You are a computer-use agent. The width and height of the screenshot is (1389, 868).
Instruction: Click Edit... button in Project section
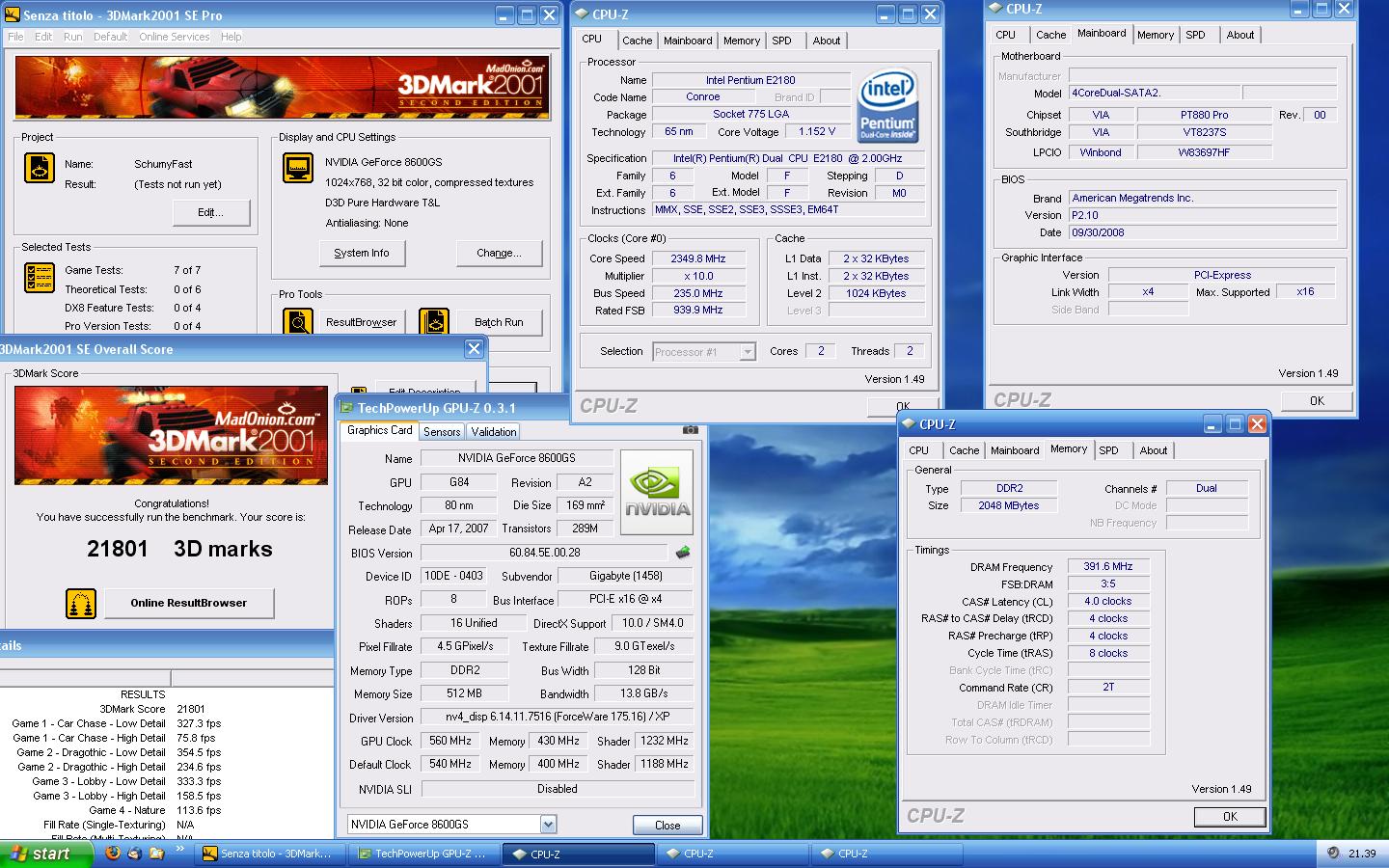(x=210, y=212)
